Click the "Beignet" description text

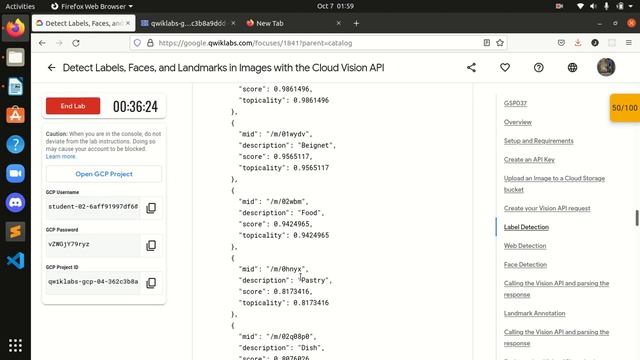tap(316, 145)
